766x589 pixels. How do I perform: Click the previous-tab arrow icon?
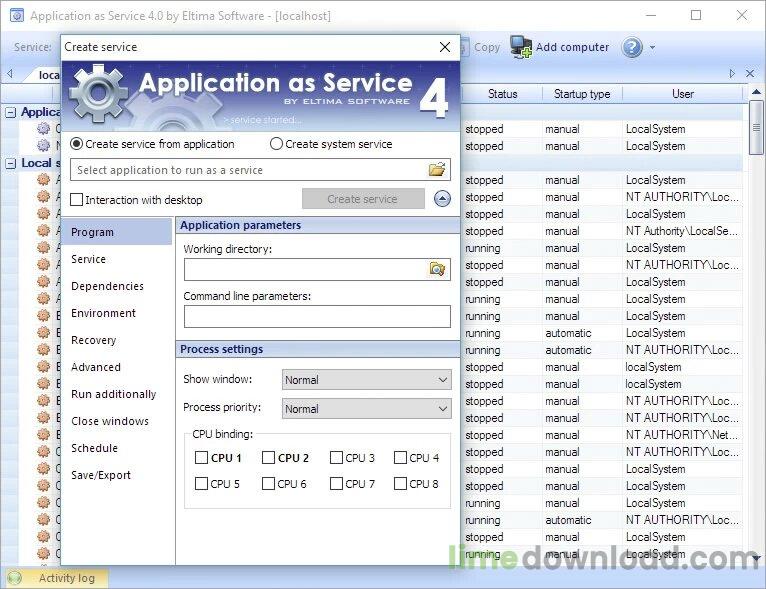pos(10,73)
